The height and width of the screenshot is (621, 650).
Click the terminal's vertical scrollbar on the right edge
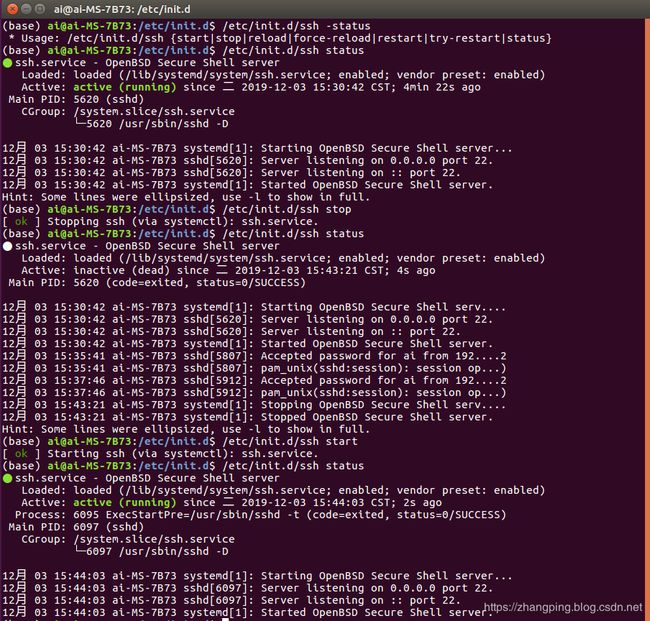coord(648,319)
